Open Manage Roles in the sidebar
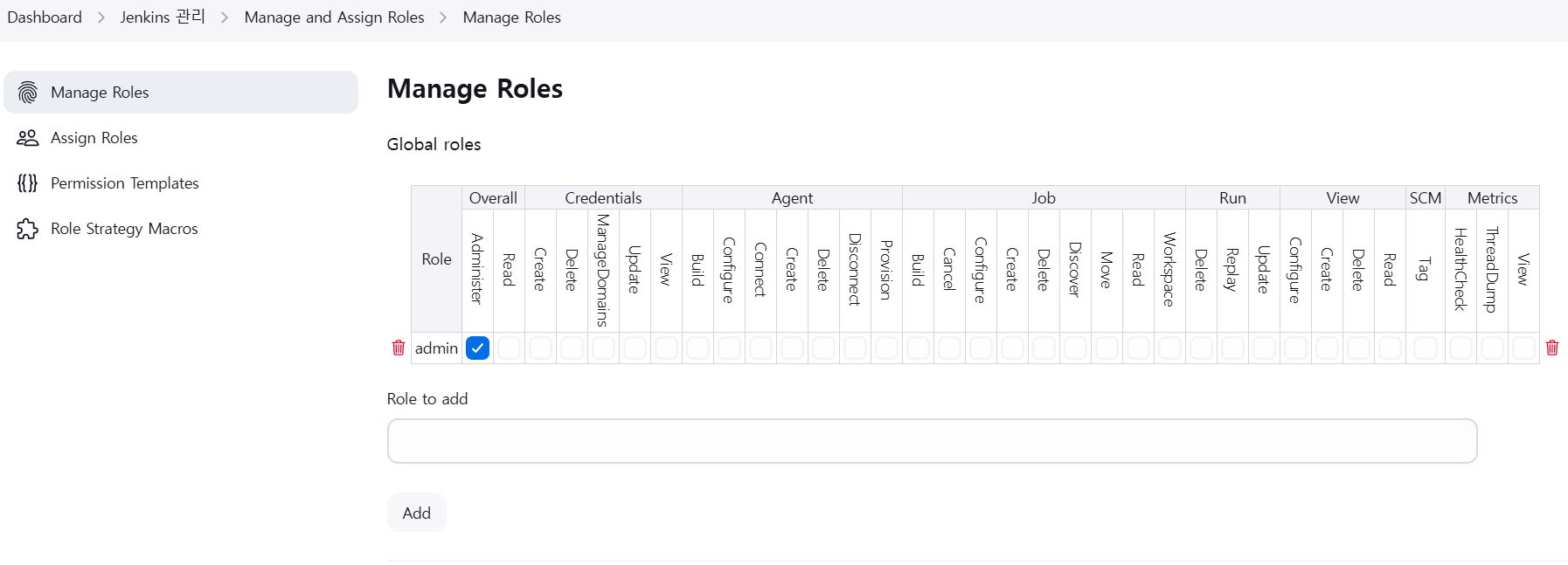 click(x=181, y=93)
